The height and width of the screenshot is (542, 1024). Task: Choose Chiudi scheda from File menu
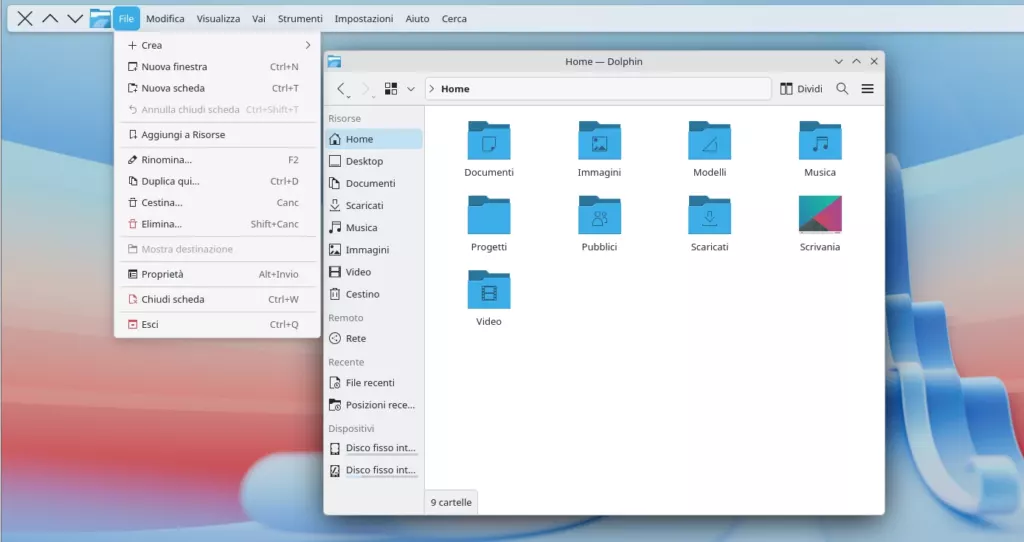coord(217,299)
